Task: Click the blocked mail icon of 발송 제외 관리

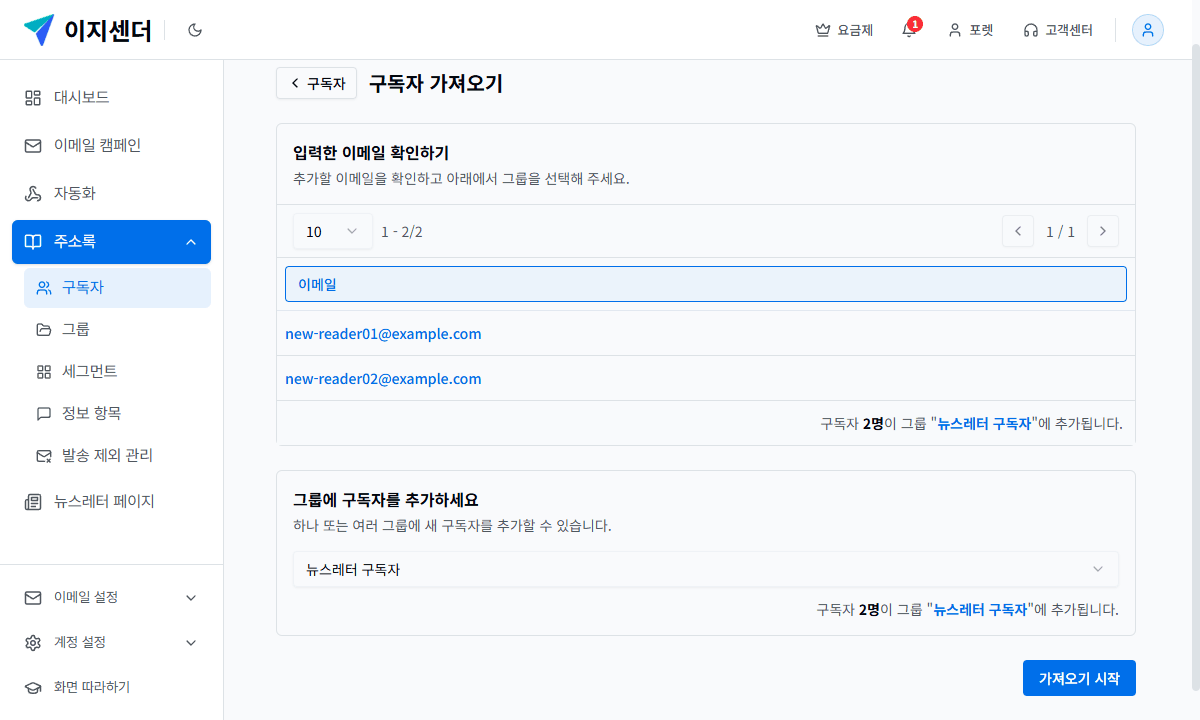Action: [x=44, y=456]
